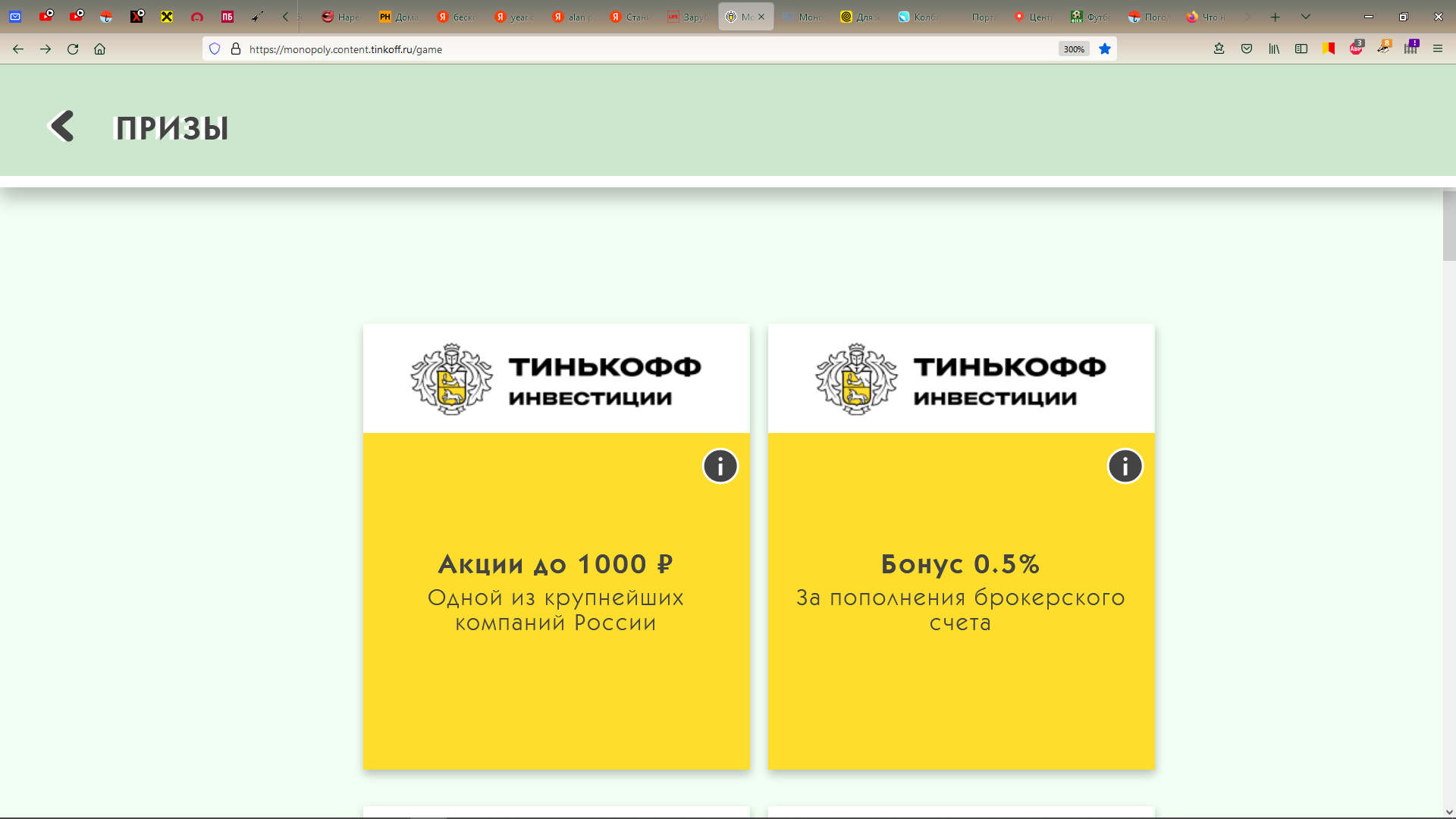Open the pinned red arc icon tab
This screenshot has height=819, width=1456.
(197, 17)
